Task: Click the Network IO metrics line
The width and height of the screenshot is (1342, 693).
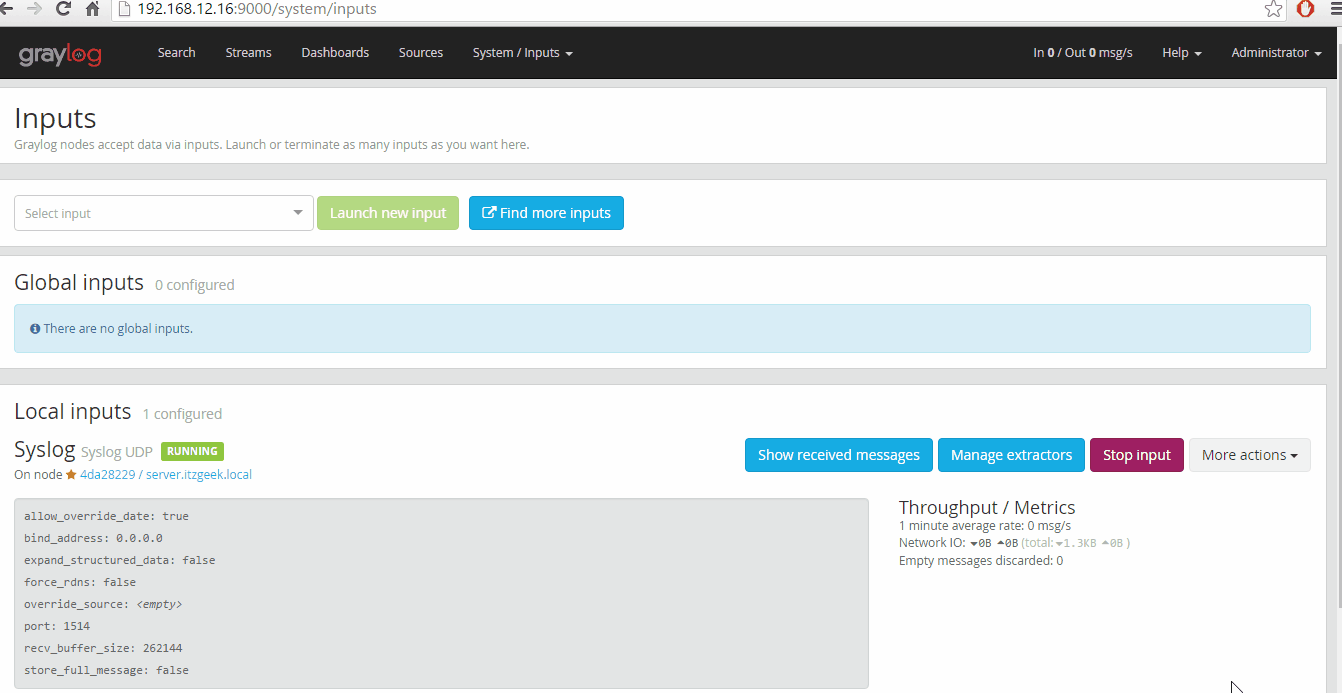Action: point(1015,543)
